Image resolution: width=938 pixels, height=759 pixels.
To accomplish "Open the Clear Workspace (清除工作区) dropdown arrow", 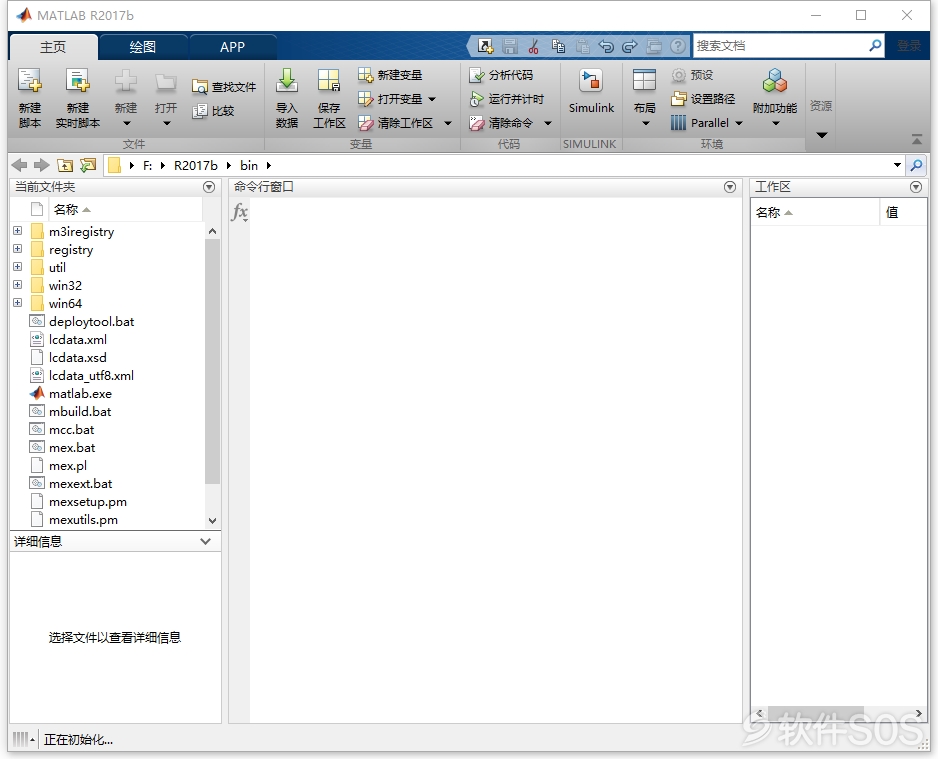I will [447, 123].
